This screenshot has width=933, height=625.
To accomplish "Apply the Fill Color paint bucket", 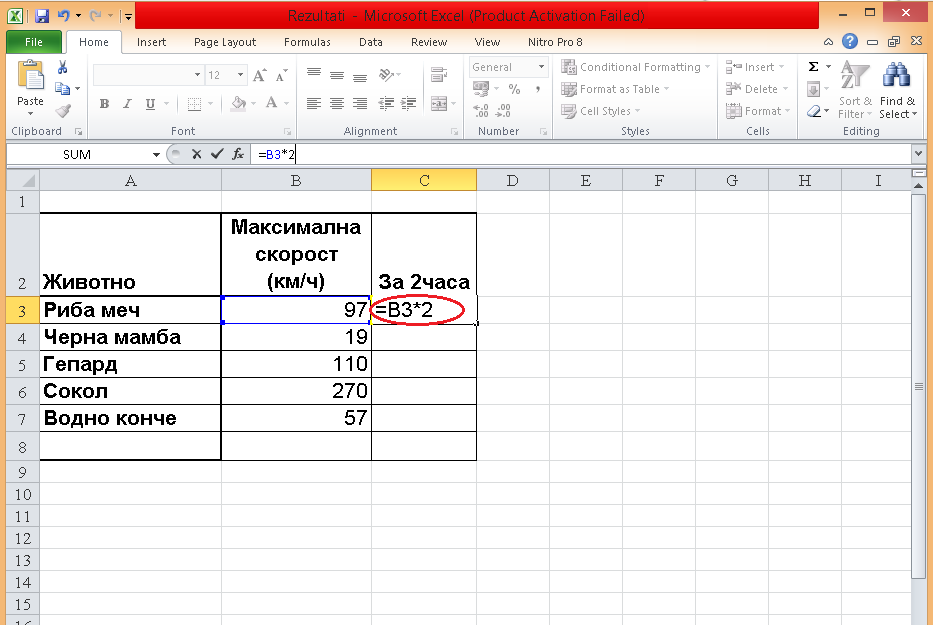I will 237,104.
